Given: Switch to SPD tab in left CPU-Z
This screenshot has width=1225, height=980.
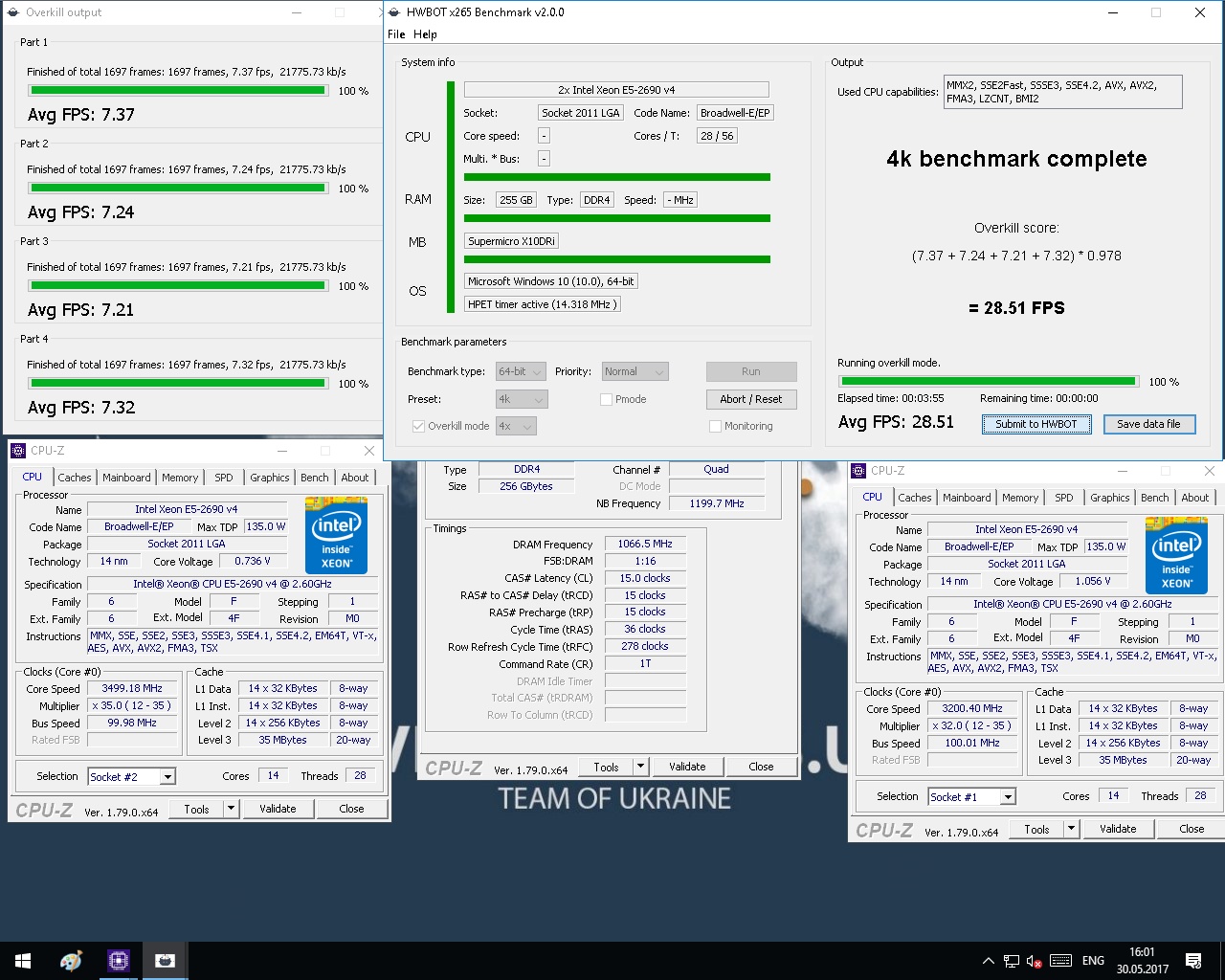Looking at the screenshot, I should point(224,478).
